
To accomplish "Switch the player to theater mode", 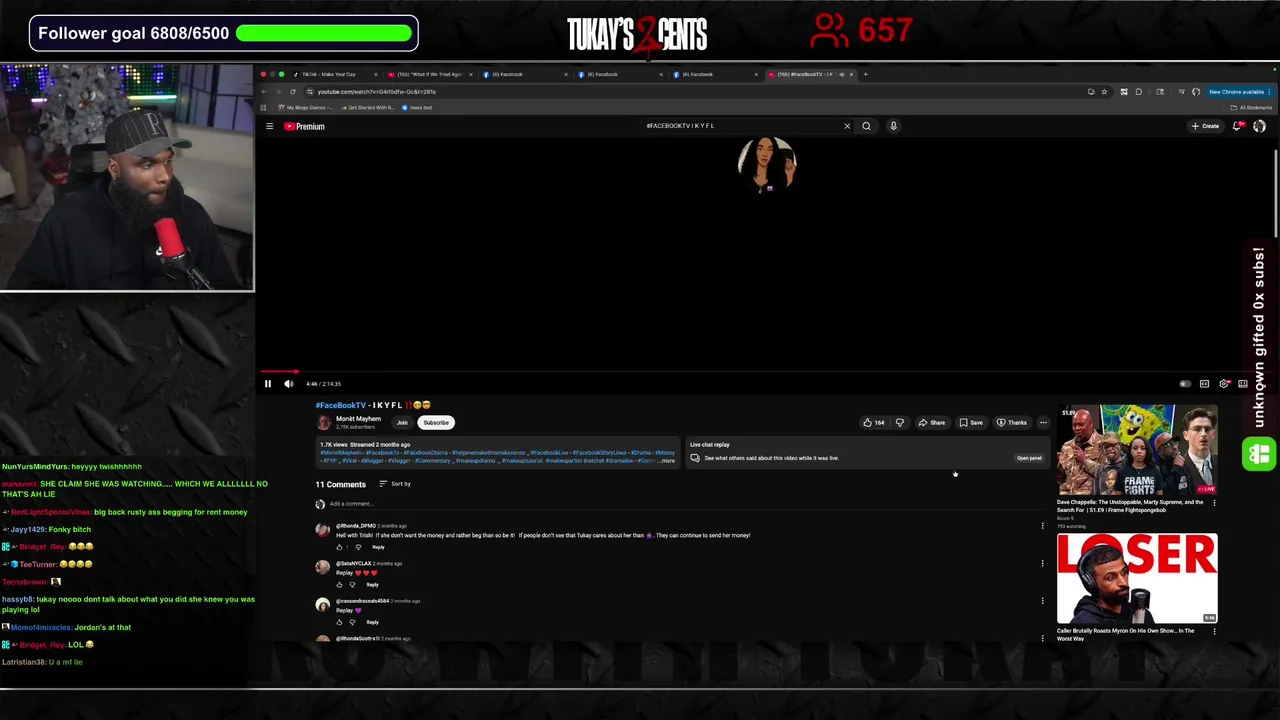I will [1243, 384].
